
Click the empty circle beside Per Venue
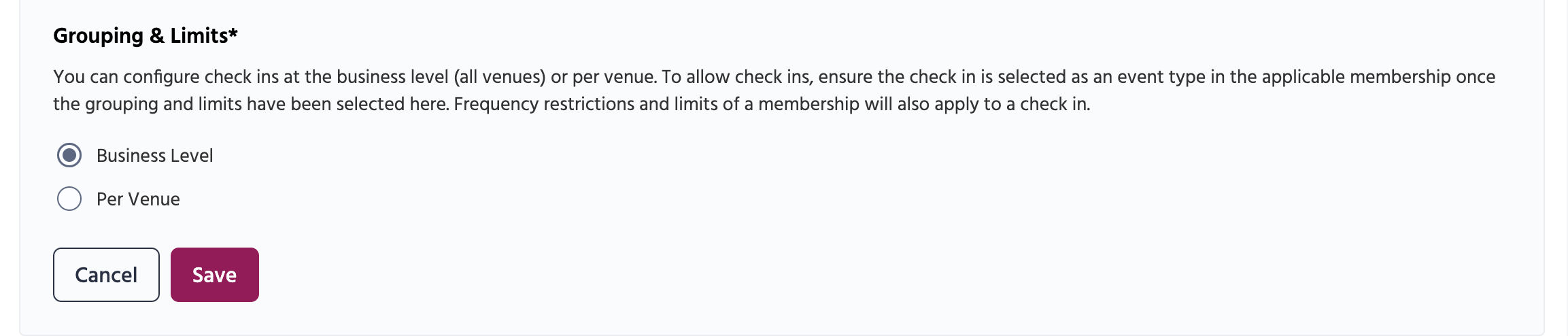[x=69, y=199]
